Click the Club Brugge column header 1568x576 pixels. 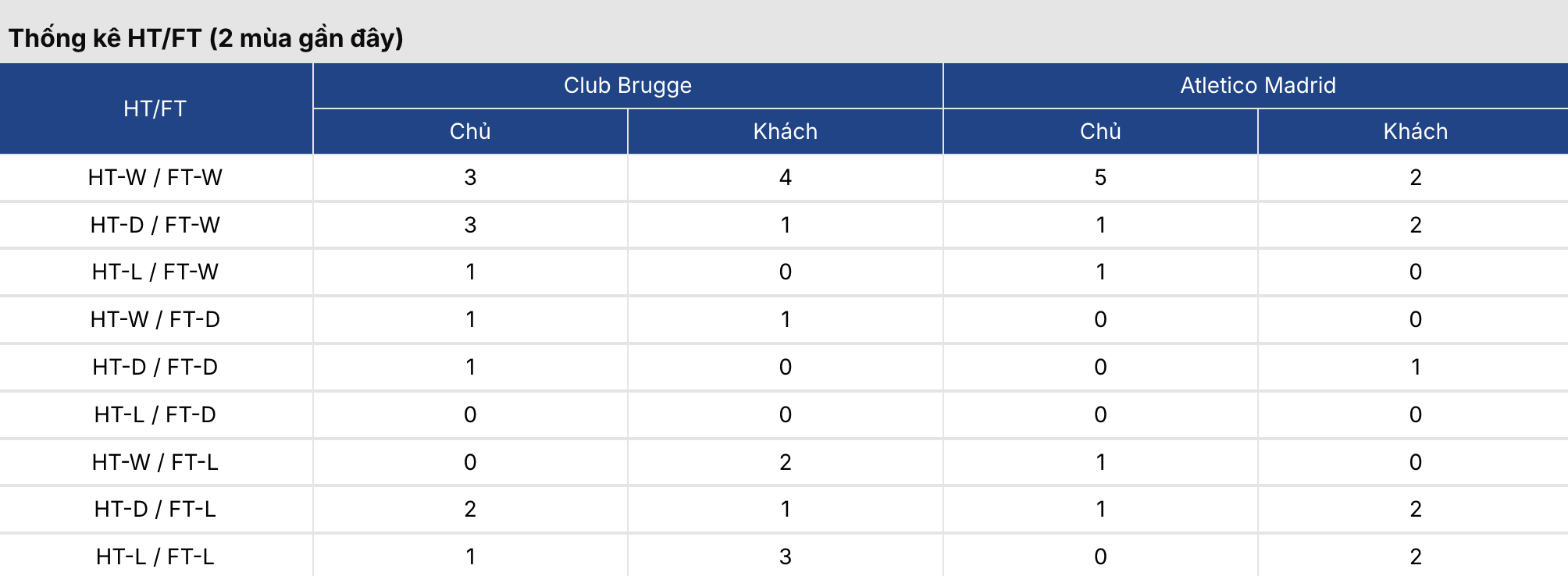(x=628, y=85)
